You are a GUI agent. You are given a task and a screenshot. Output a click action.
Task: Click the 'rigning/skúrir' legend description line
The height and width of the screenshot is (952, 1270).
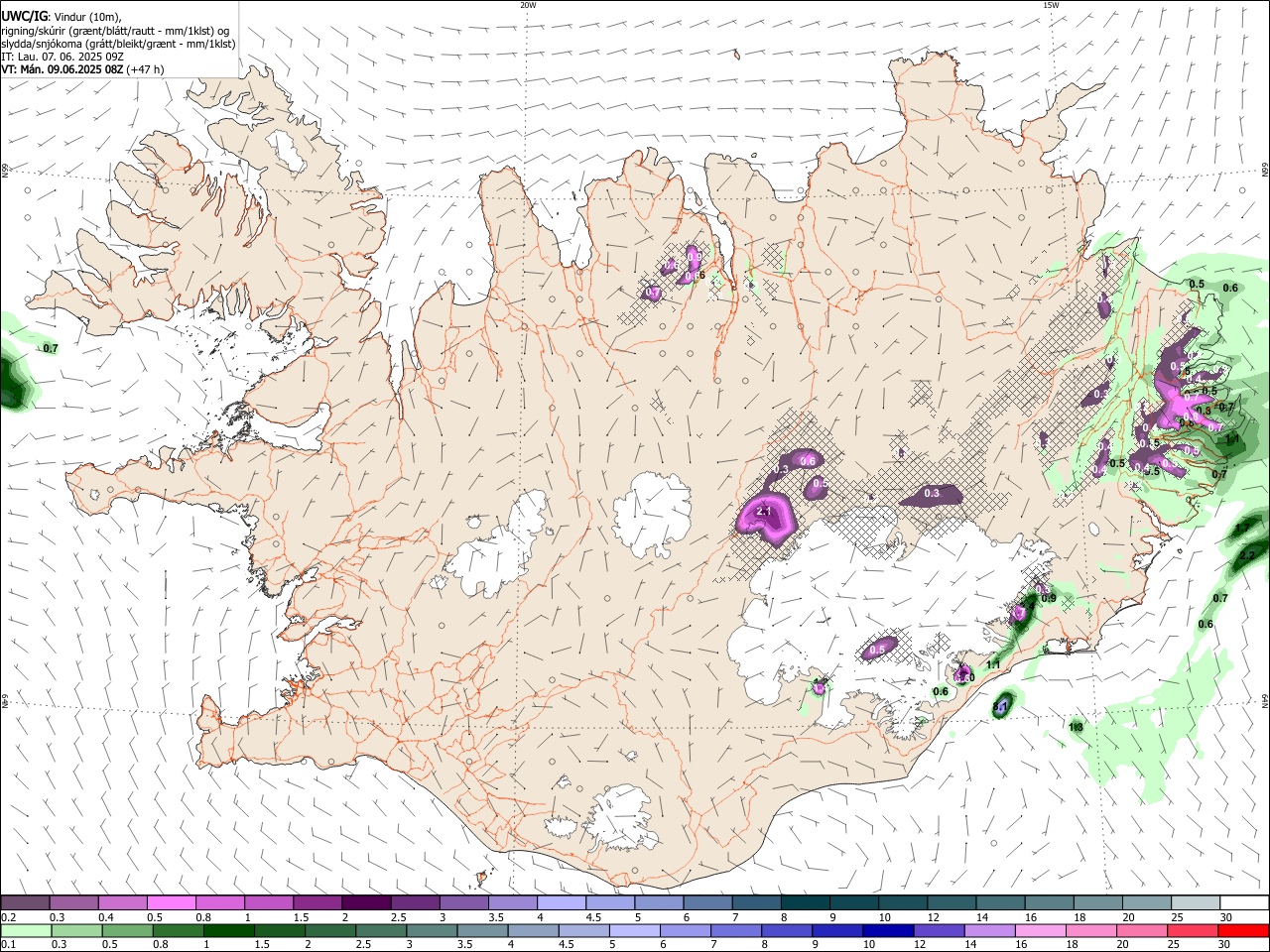pyautogui.click(x=116, y=31)
